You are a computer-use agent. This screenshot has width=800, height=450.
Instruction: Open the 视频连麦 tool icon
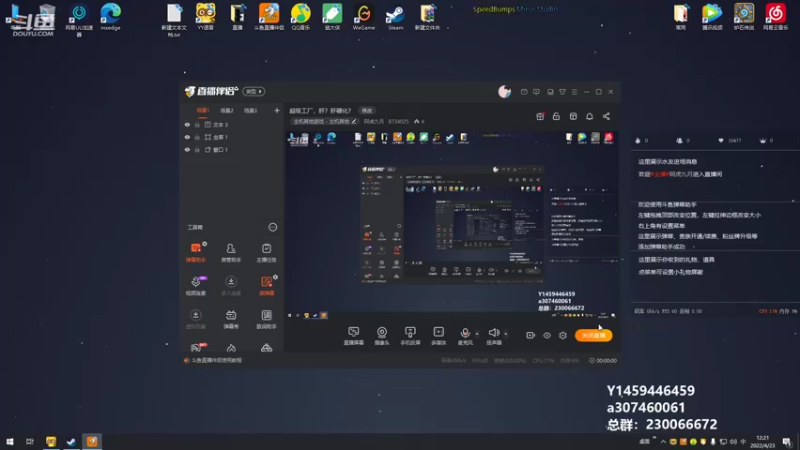196,285
